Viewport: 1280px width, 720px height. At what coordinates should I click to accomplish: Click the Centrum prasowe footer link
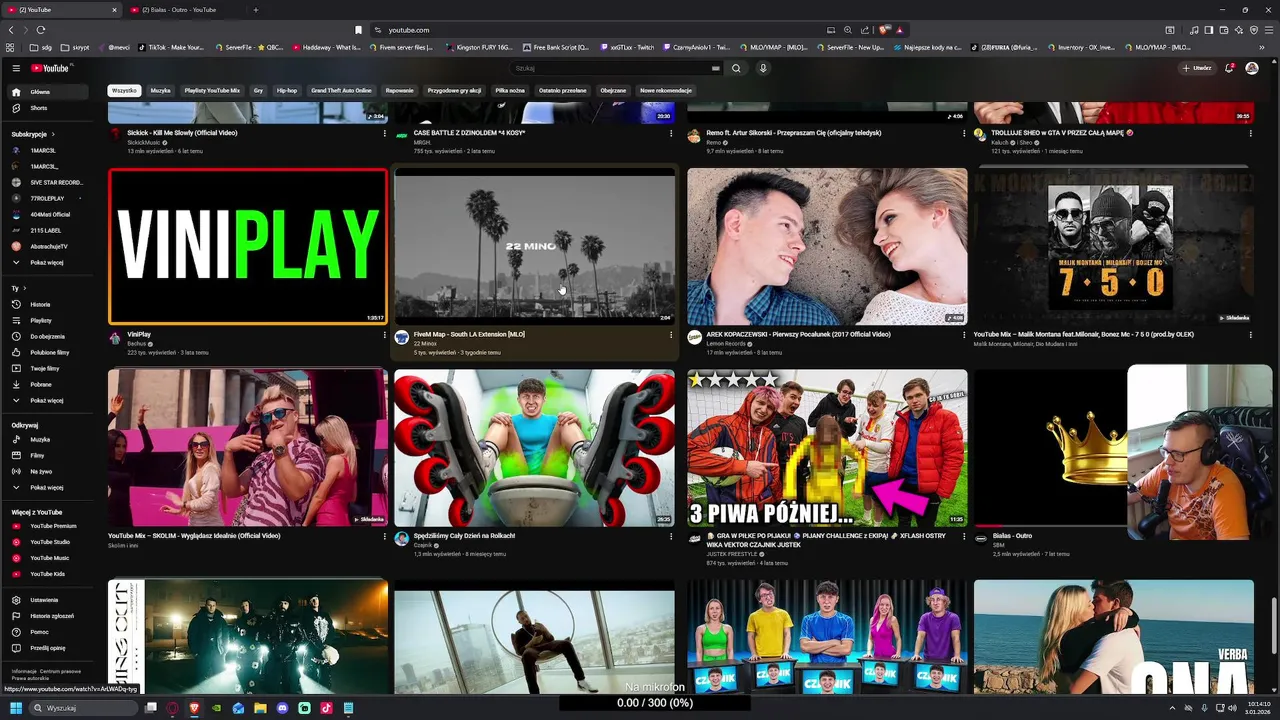(x=60, y=671)
